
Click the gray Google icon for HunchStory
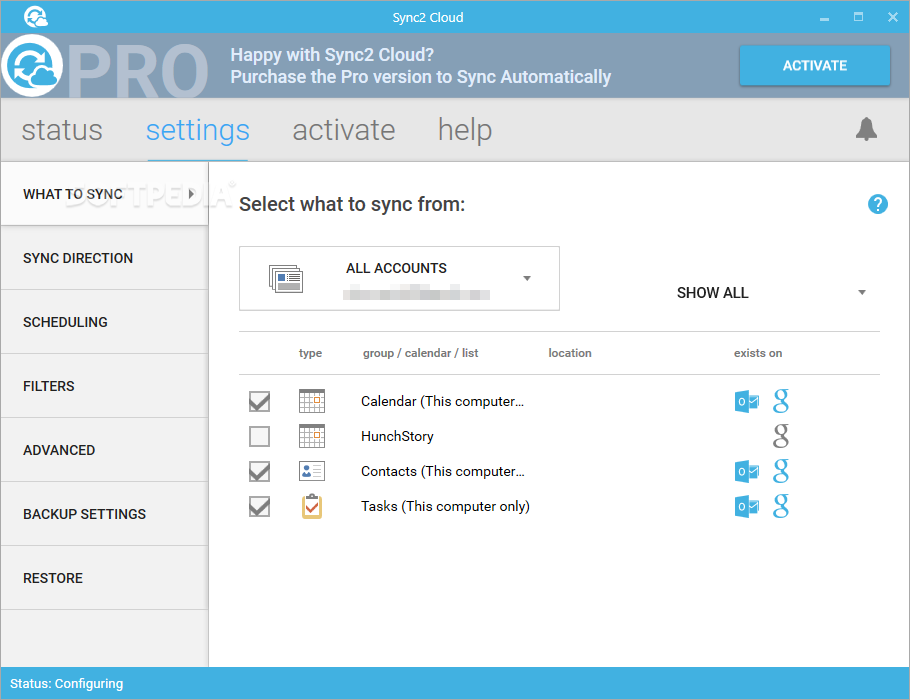[781, 436]
